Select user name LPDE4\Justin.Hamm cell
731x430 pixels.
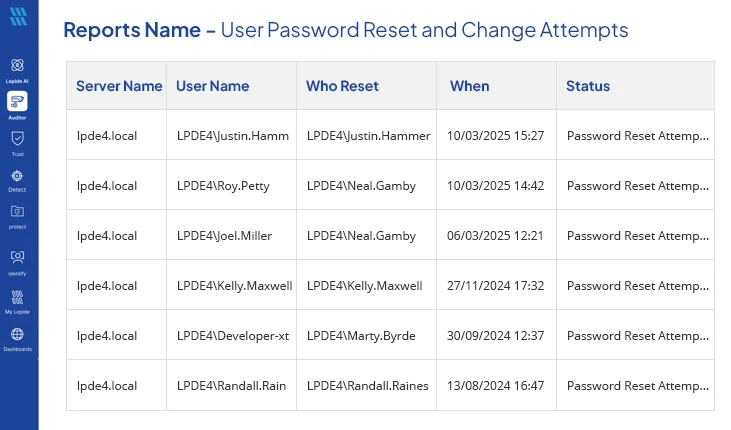233,136
